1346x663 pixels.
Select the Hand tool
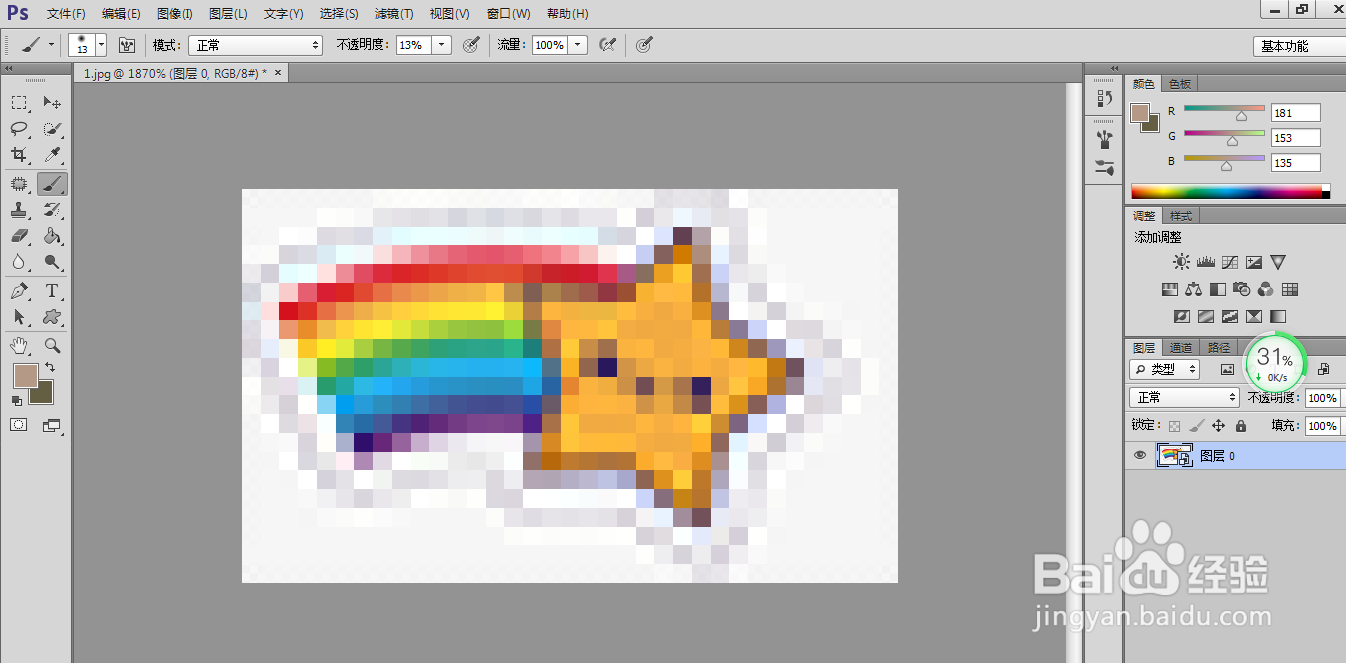coord(19,346)
